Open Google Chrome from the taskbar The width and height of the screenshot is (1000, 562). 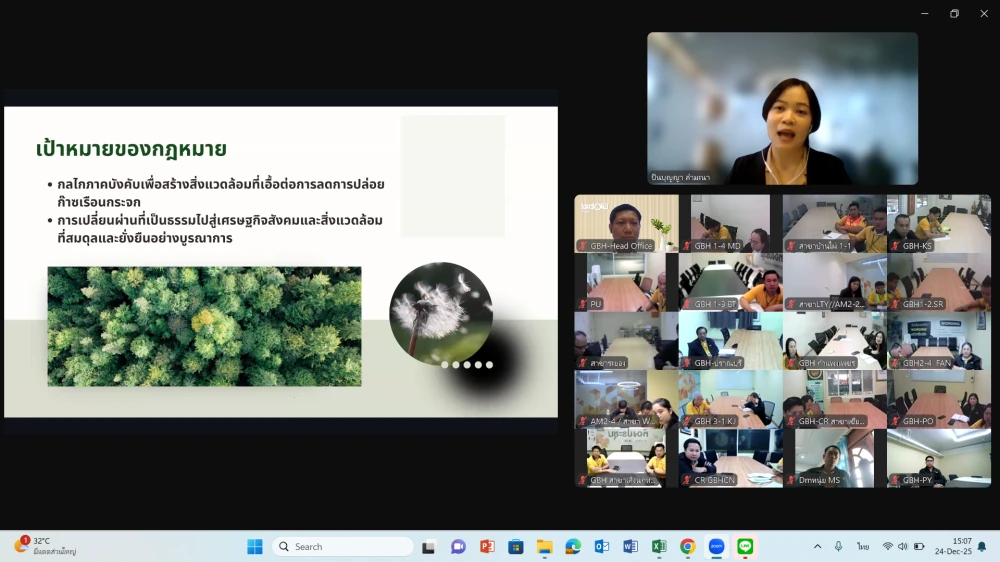click(x=688, y=546)
